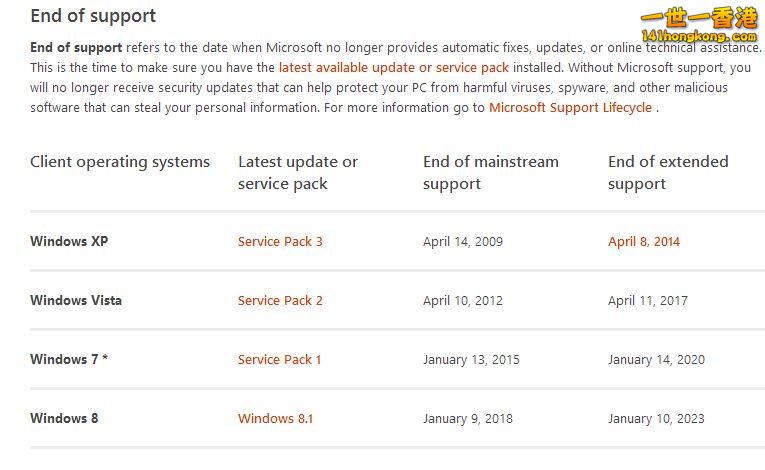This screenshot has width=765, height=470.
Task: Click the Windows Vista row label
Action: (x=76, y=301)
